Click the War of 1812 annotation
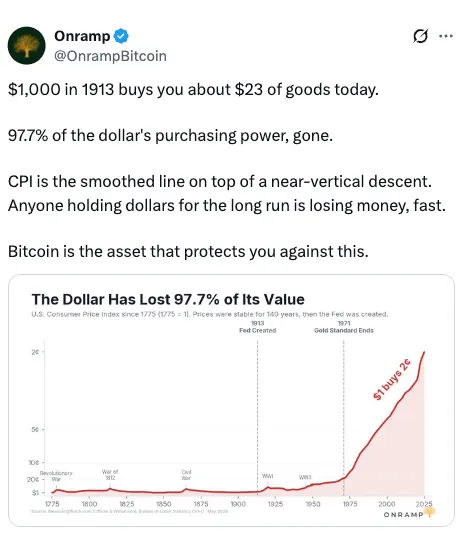Viewport: 457px width, 537px height. pyautogui.click(x=110, y=475)
